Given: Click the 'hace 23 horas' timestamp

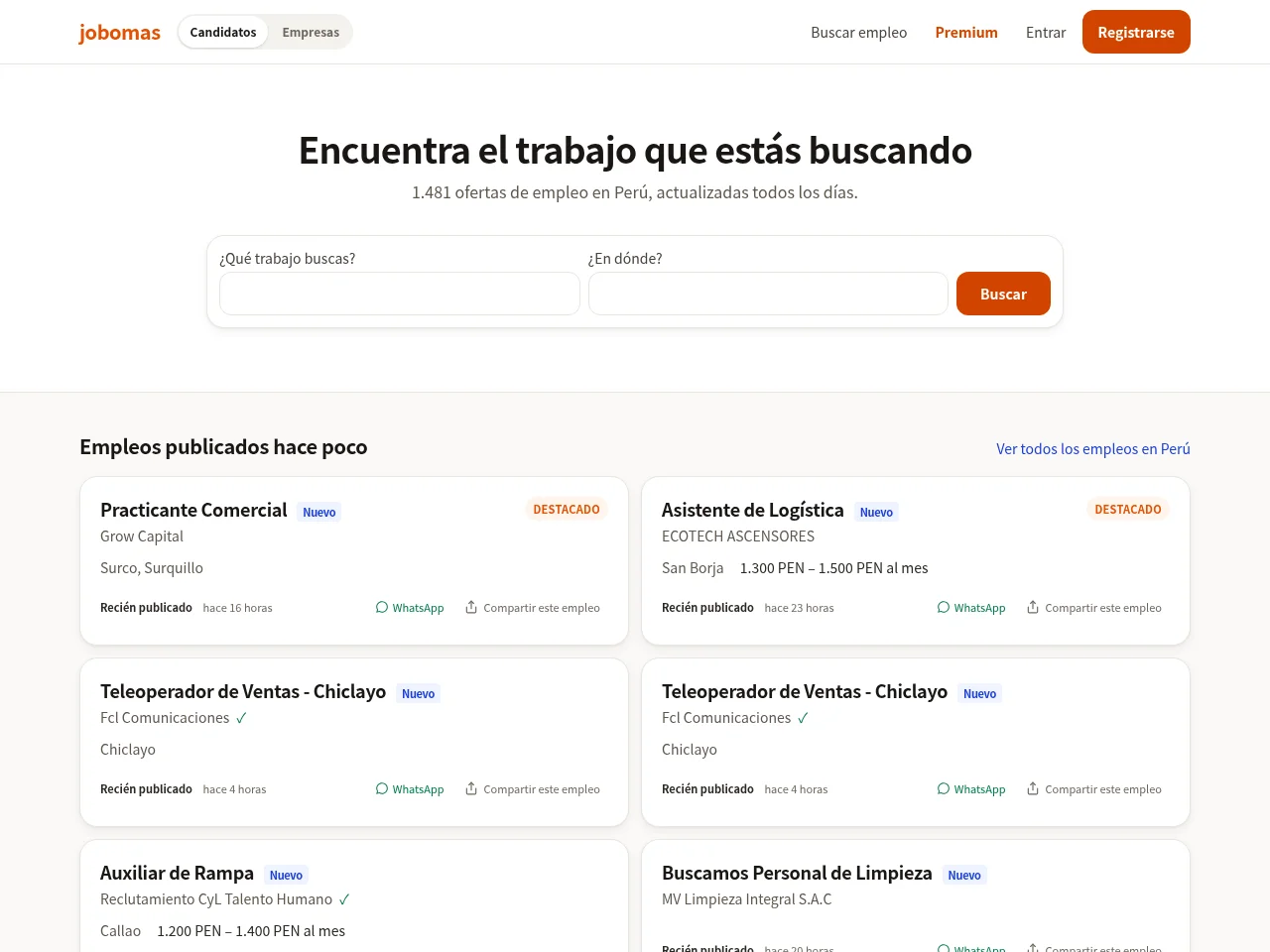Looking at the screenshot, I should pos(799,608).
